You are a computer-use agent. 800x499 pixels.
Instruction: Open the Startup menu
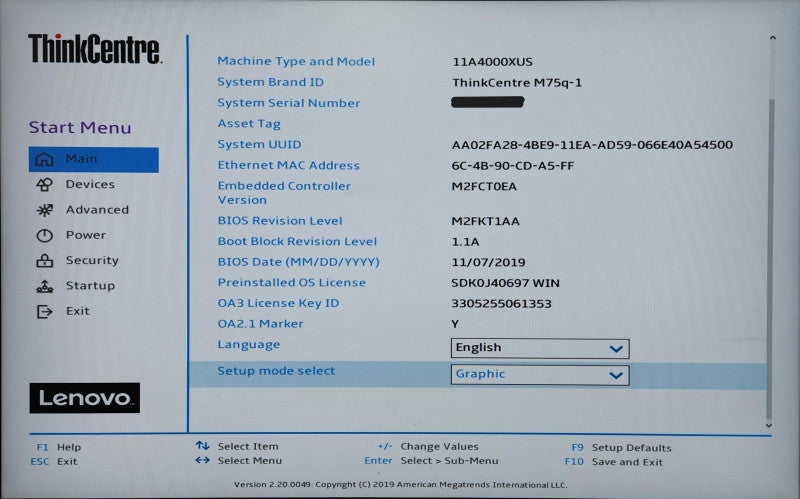coord(90,286)
